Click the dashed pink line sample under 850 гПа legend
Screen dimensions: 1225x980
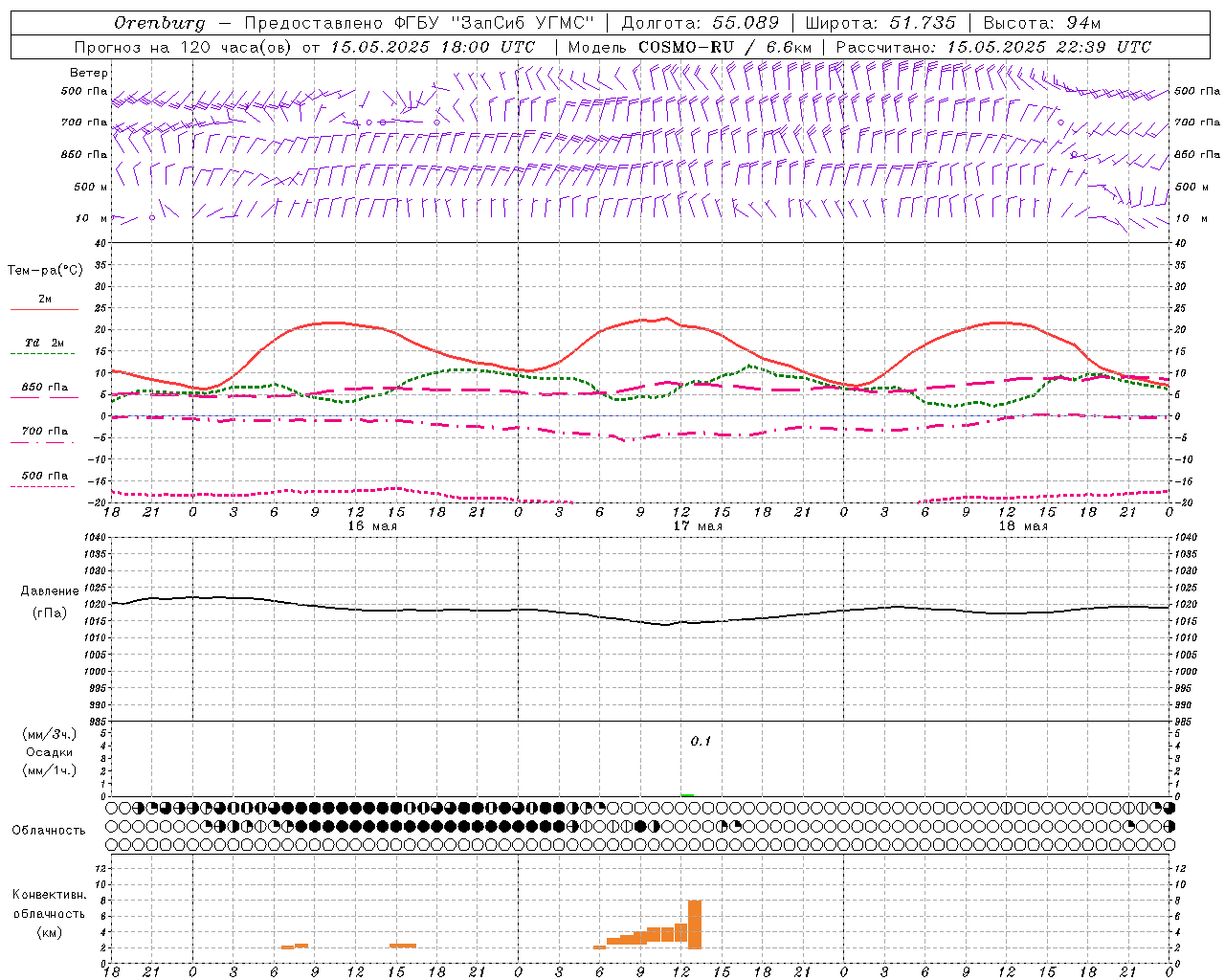tap(44, 397)
